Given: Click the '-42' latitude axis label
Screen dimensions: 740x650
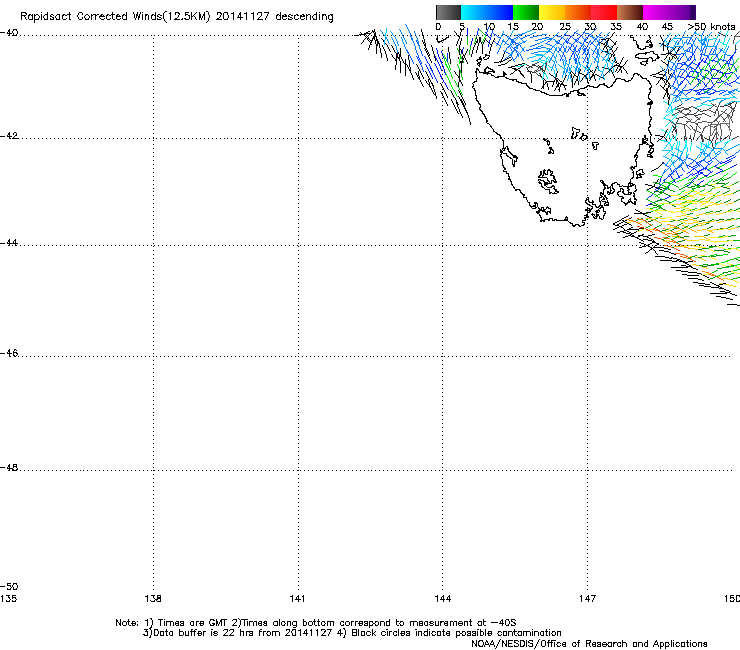Looking at the screenshot, I should (9, 135).
